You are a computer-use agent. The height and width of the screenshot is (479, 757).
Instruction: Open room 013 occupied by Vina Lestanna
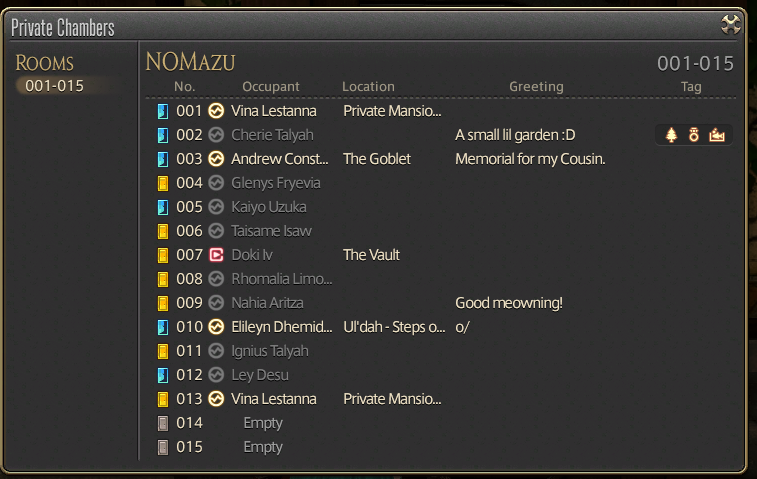[x=440, y=399]
